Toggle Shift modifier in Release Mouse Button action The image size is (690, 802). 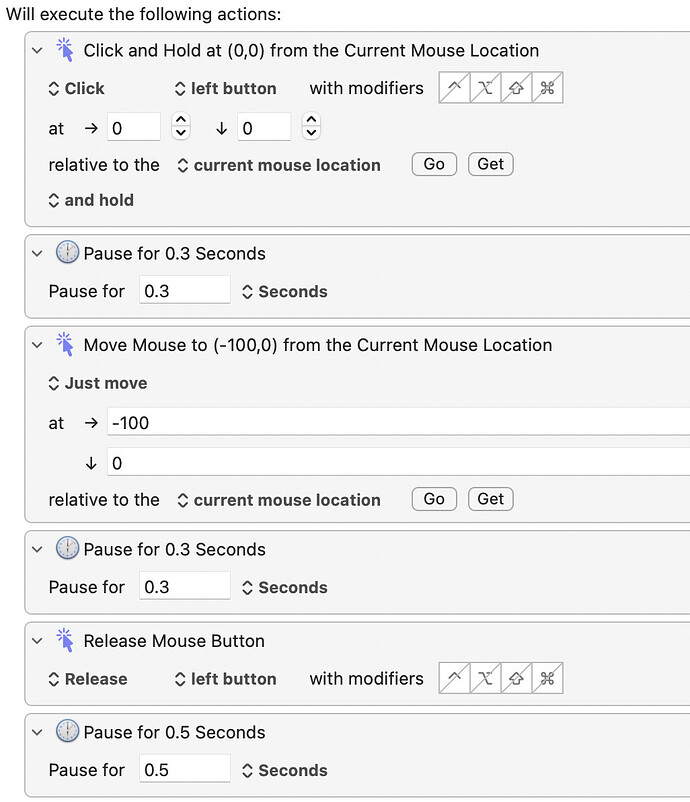tap(516, 679)
